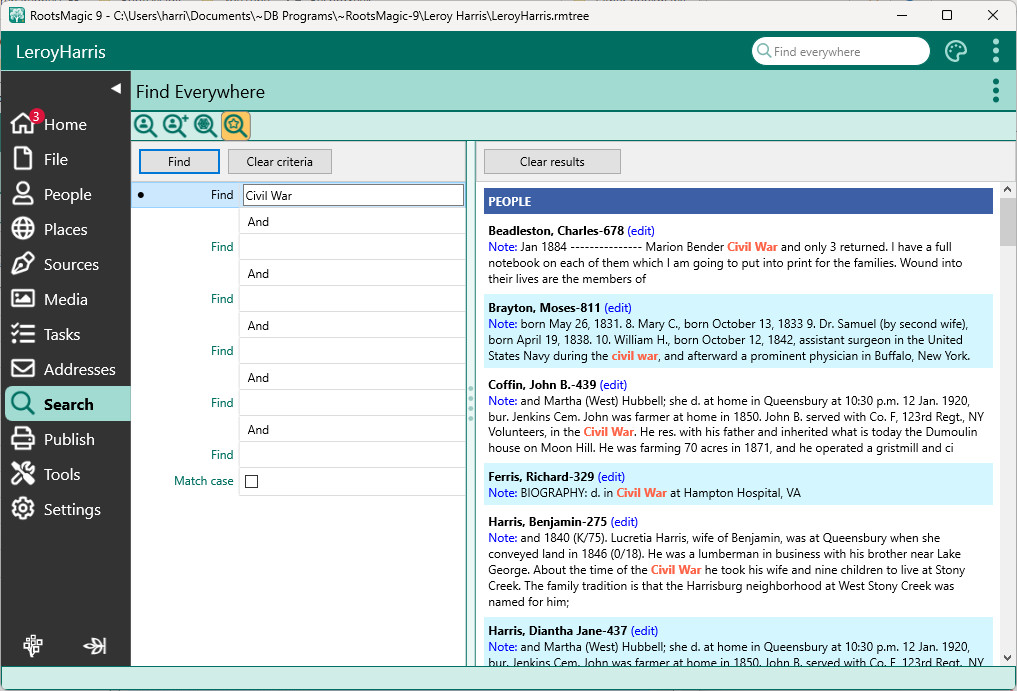This screenshot has width=1017, height=691.
Task: Open the first And operator dropdown
Action: tap(352, 222)
